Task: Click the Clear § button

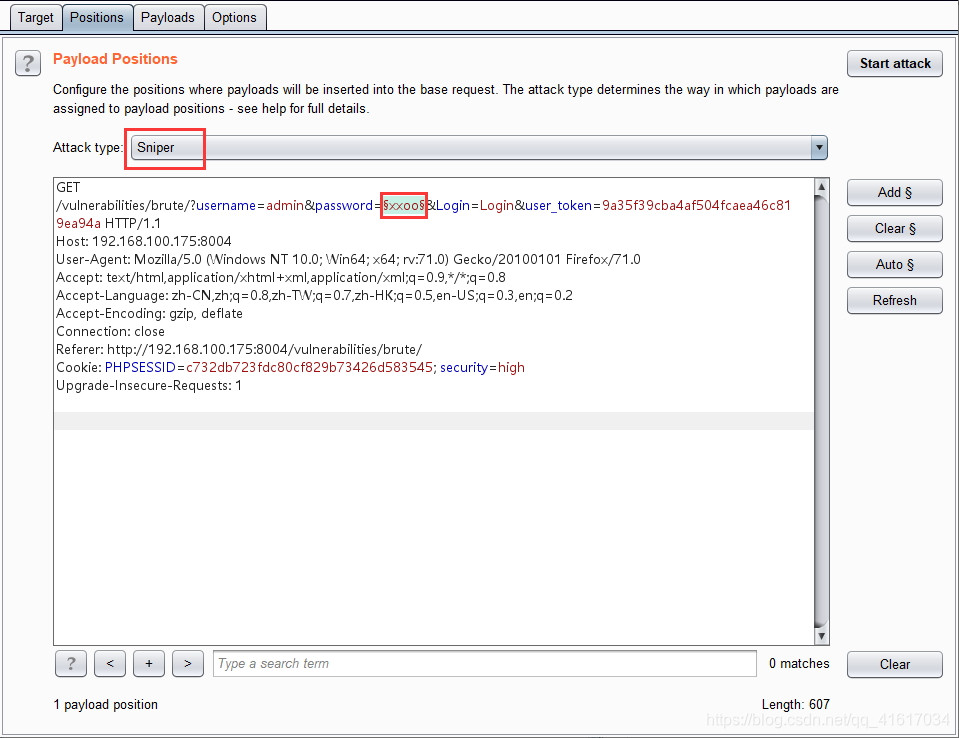Action: coord(895,229)
